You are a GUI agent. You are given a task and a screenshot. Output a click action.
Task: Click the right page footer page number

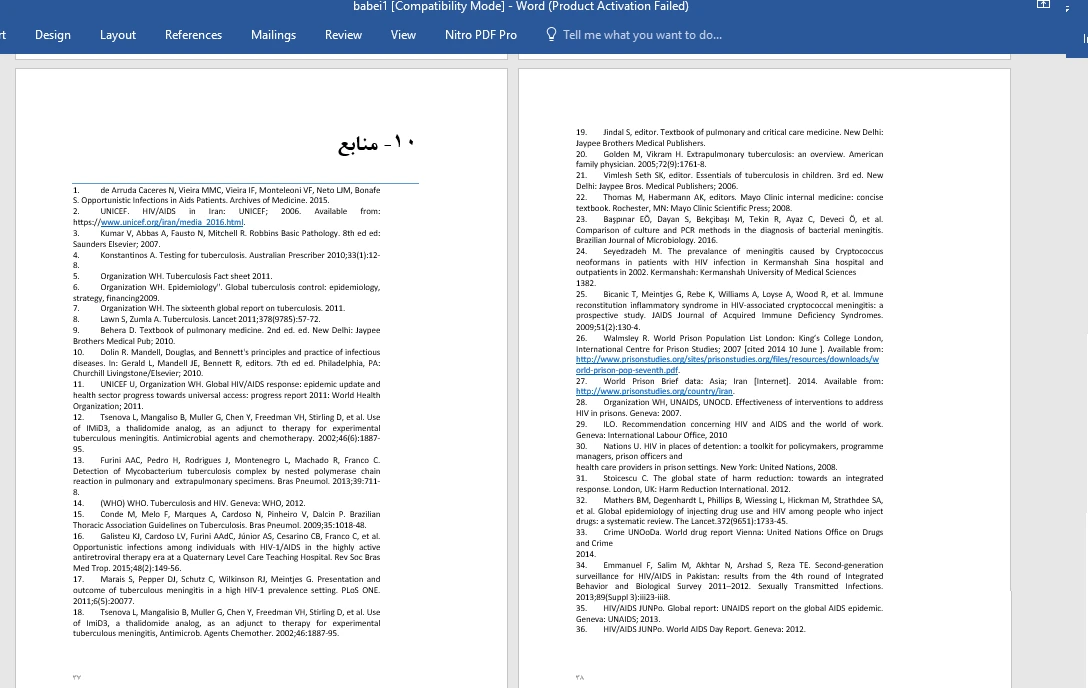579,677
